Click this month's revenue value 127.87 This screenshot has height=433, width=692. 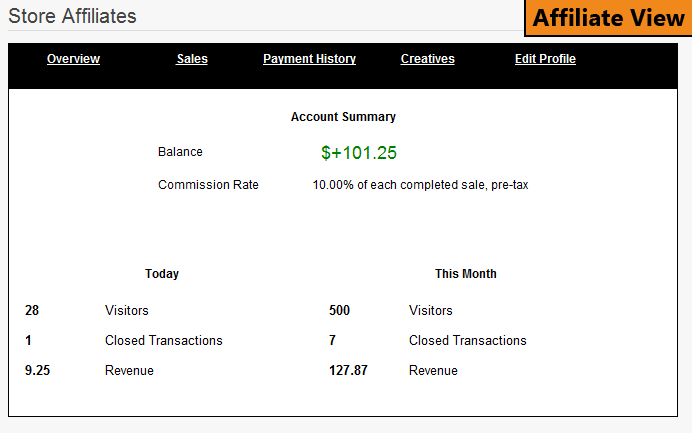pos(348,371)
